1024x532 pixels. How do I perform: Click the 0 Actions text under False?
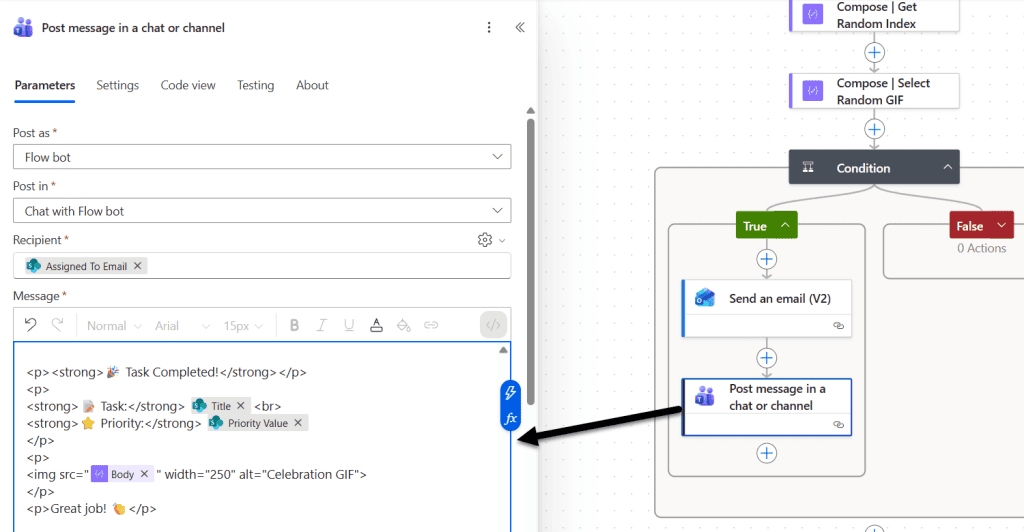tap(982, 248)
